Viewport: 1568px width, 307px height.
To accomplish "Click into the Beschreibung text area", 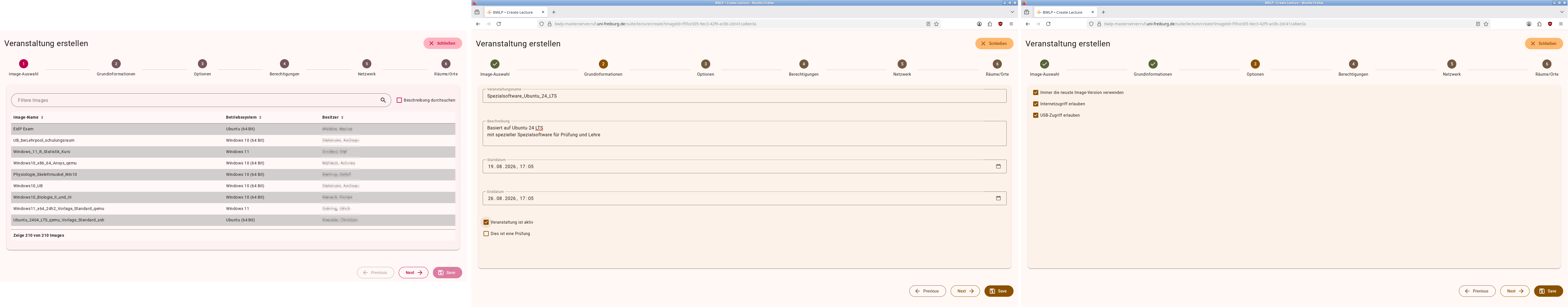I will click(744, 133).
